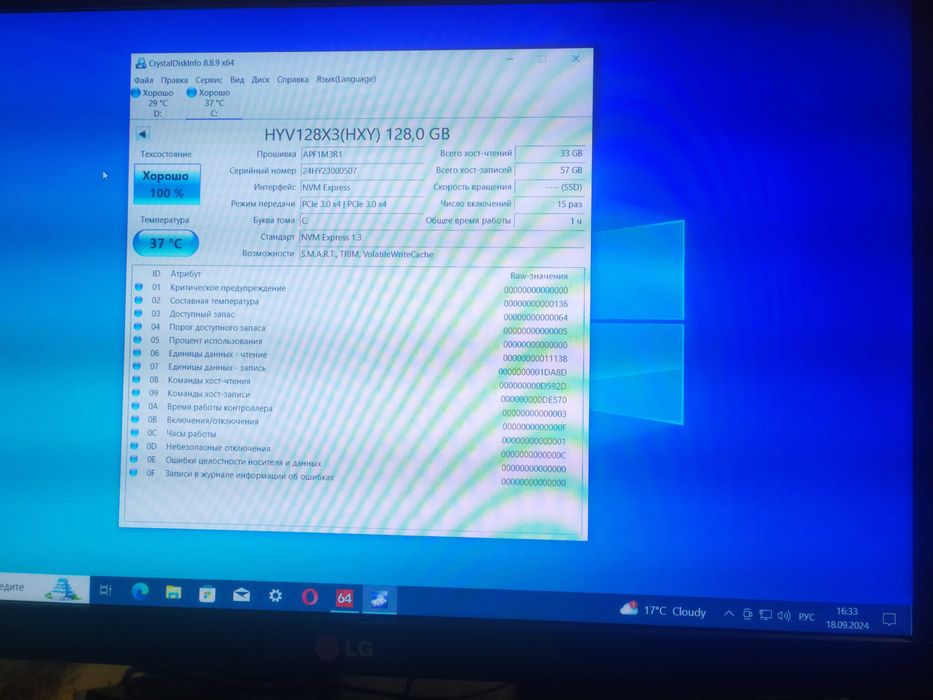Open the Справка menu
933x700 pixels.
pyautogui.click(x=292, y=79)
